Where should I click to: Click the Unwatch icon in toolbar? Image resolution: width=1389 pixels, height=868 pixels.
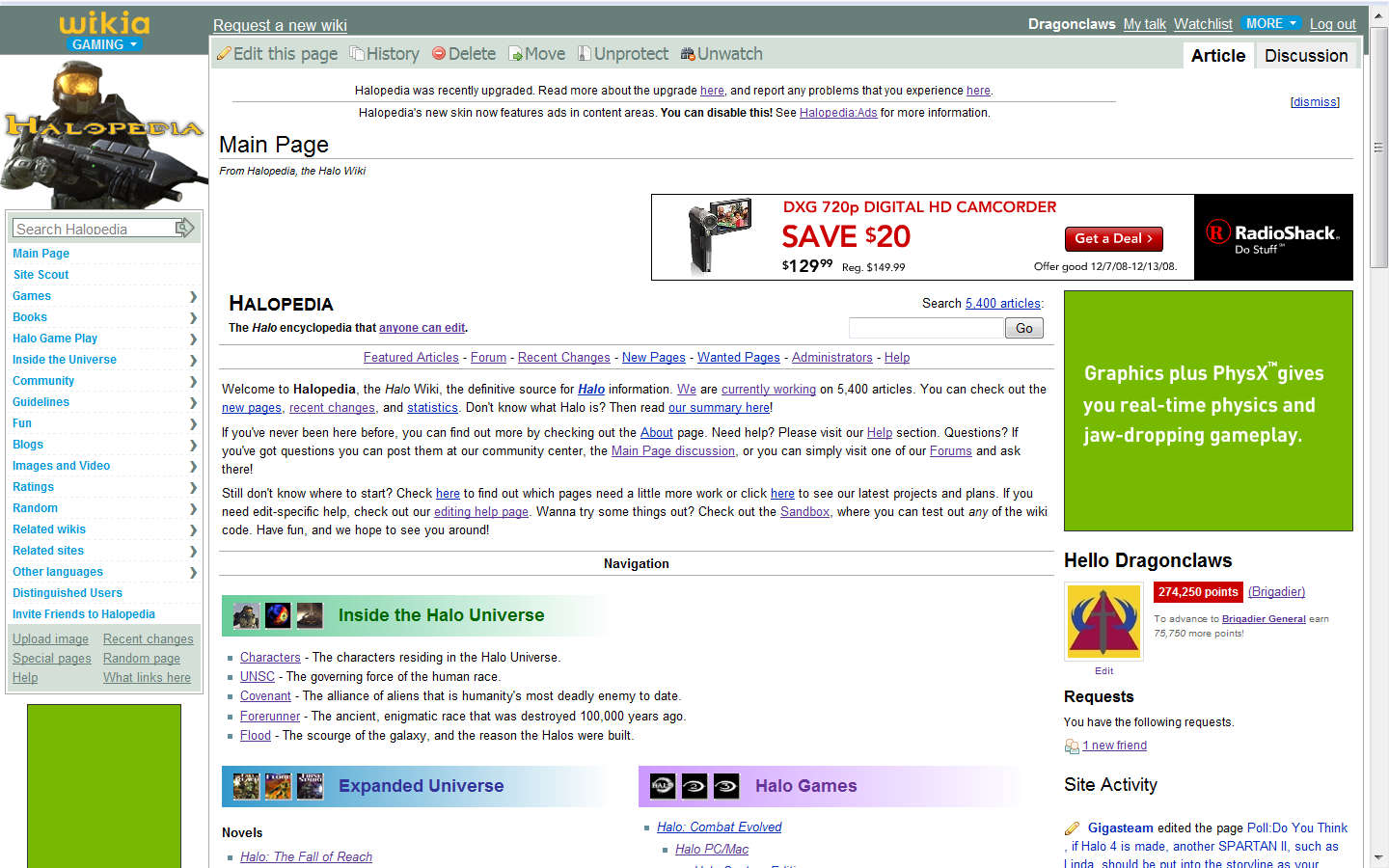pos(688,54)
